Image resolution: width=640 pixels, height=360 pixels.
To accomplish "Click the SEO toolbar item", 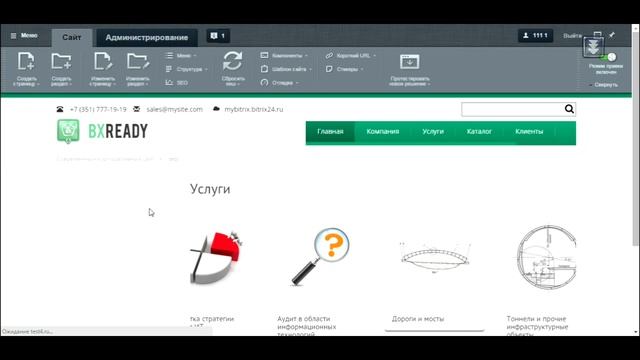I will pos(177,83).
